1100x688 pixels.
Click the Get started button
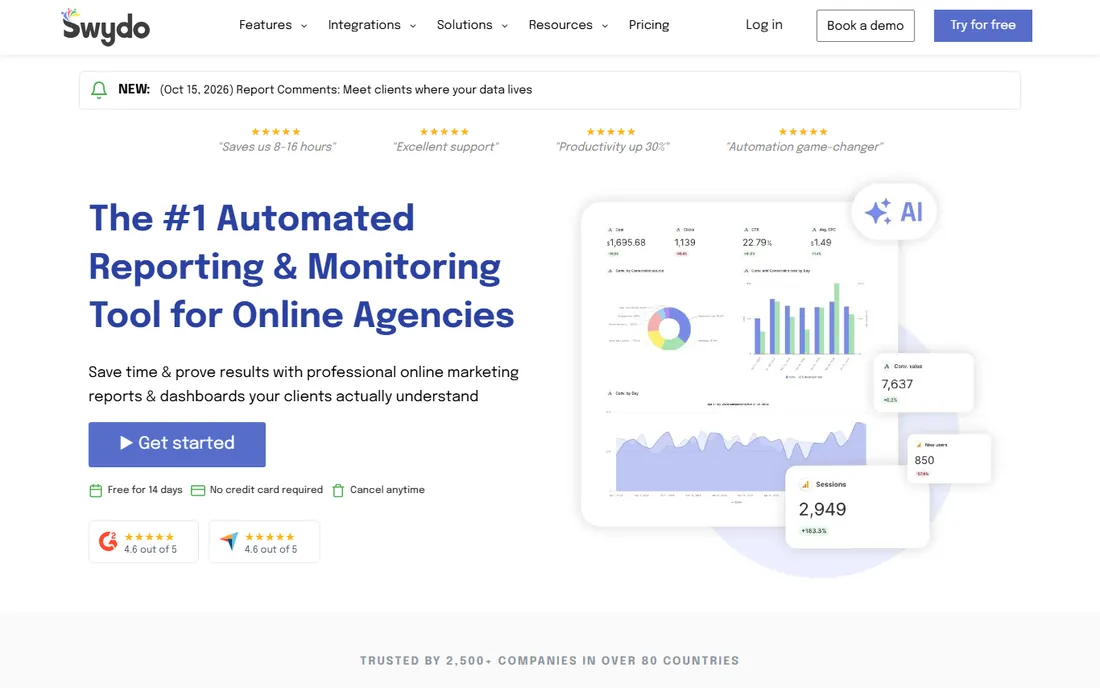tap(177, 444)
